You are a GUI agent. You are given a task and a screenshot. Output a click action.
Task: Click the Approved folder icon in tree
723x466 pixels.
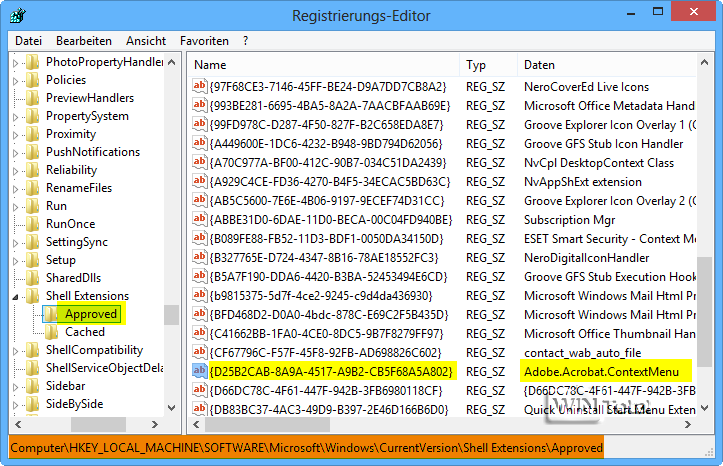pyautogui.click(x=51, y=314)
